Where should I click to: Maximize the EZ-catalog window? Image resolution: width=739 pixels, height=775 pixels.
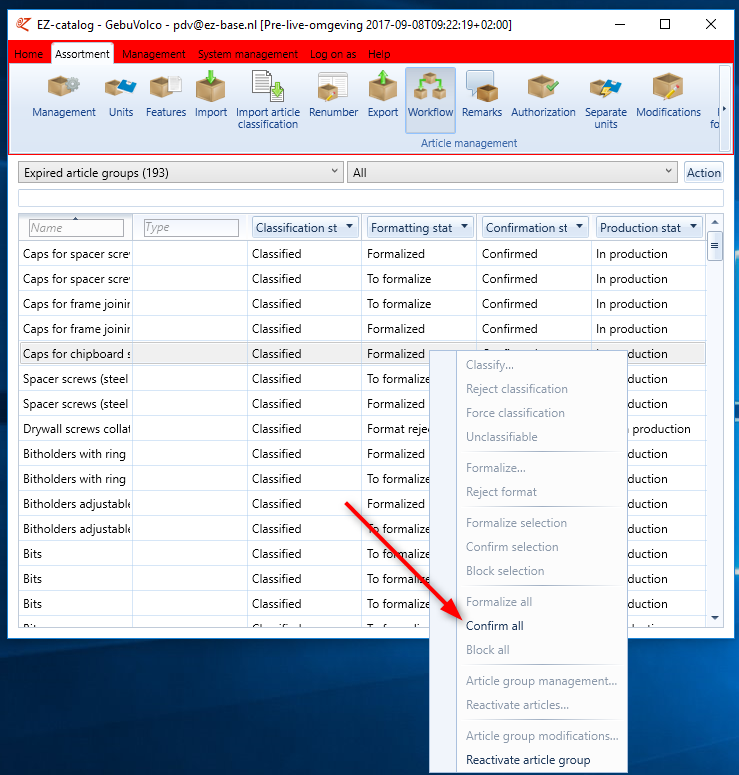coord(665,24)
